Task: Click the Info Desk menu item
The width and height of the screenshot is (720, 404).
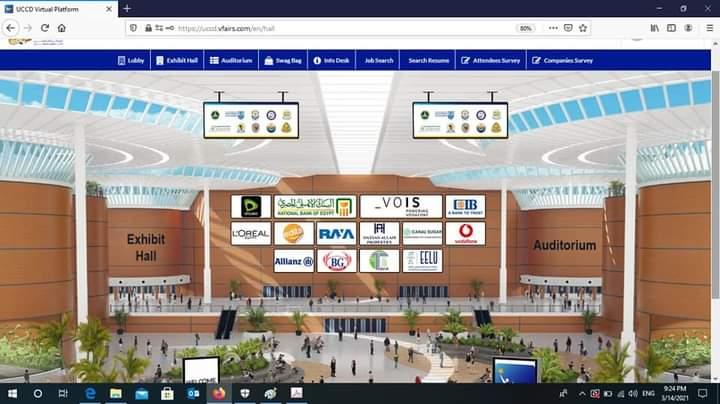Action: pyautogui.click(x=331, y=61)
